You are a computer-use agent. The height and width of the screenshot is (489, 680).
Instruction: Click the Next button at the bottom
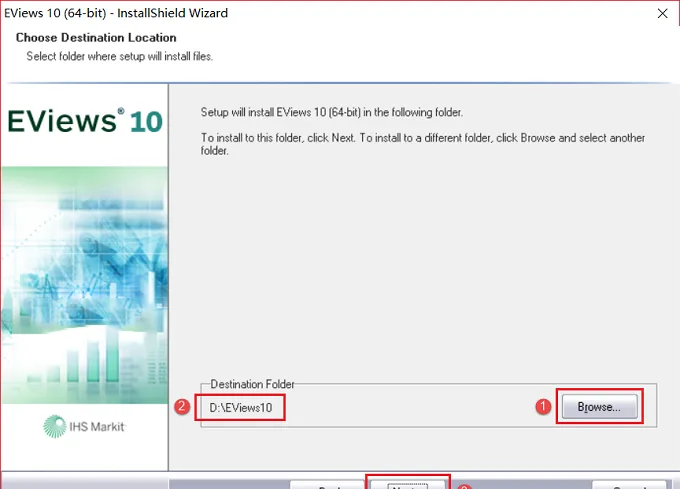[408, 484]
